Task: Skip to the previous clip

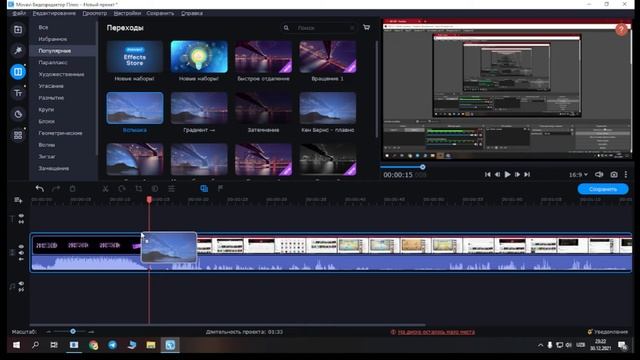Action: (x=488, y=174)
